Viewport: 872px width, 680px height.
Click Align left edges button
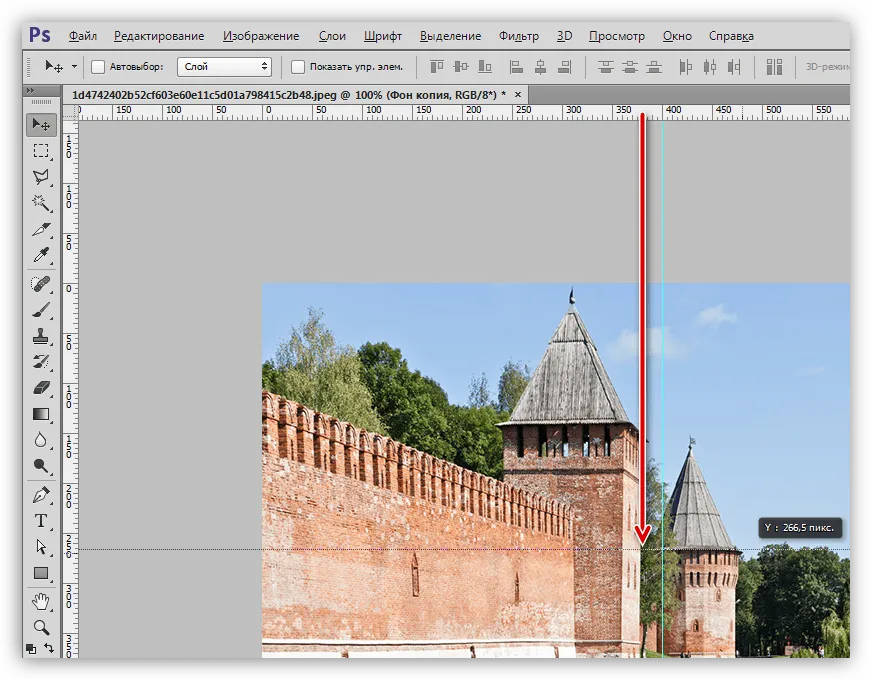click(517, 67)
